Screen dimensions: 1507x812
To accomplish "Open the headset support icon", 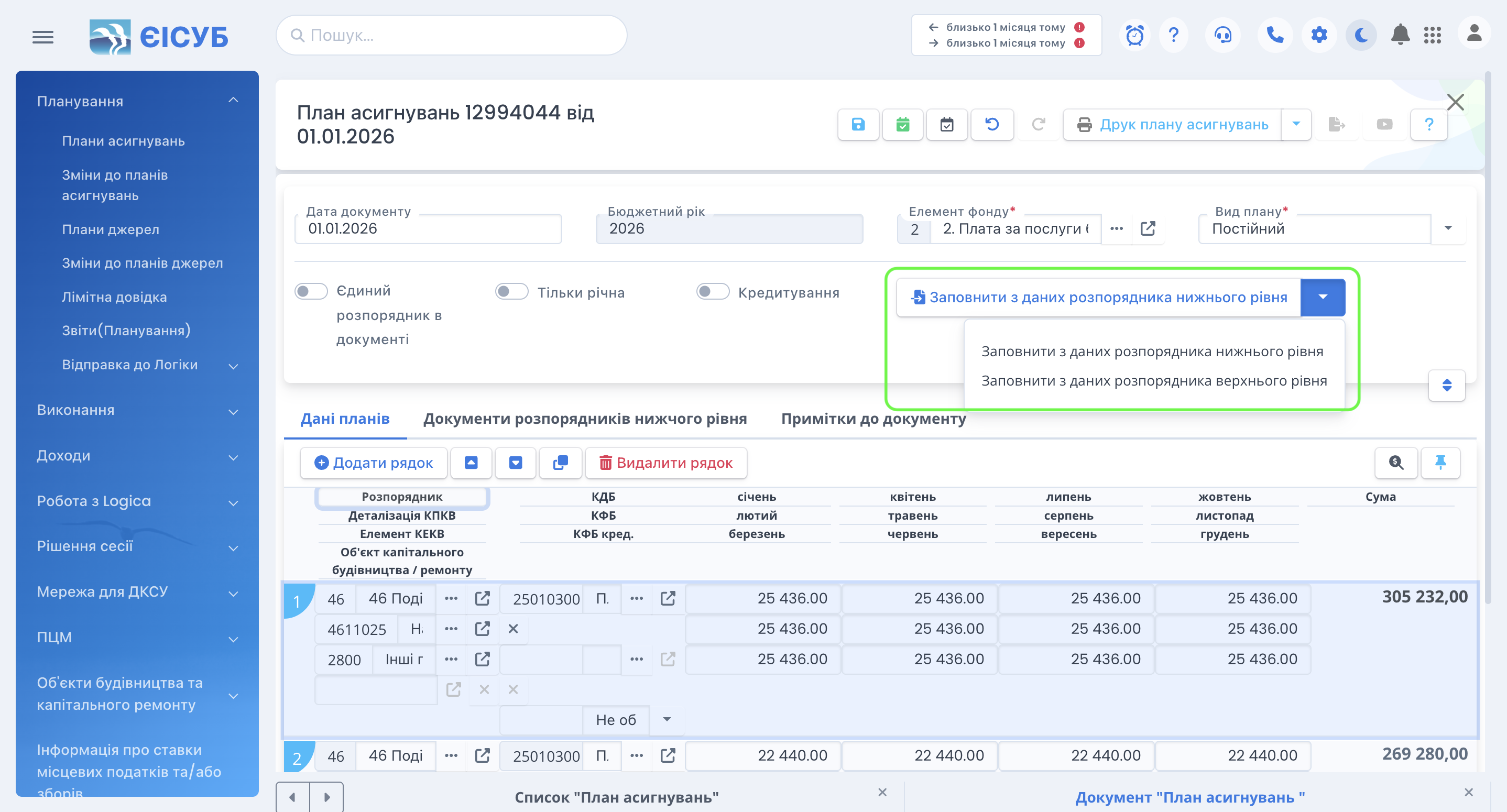I will (1222, 35).
